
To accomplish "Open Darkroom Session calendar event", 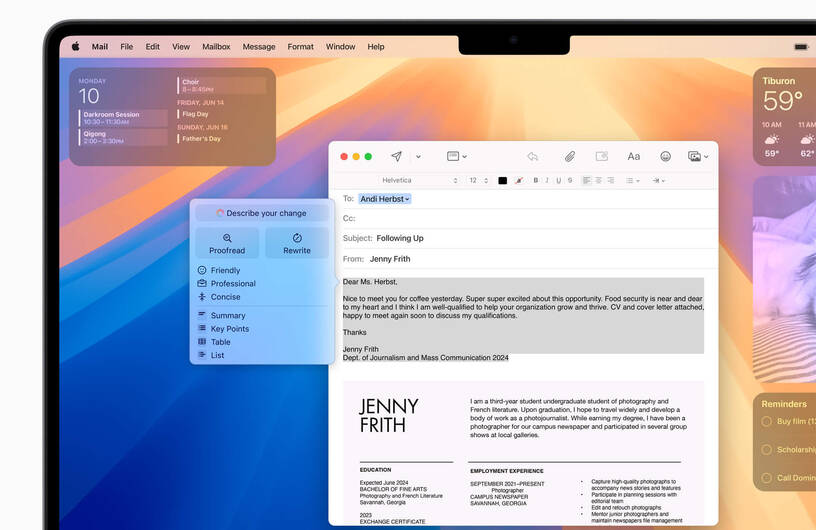I will (123, 118).
